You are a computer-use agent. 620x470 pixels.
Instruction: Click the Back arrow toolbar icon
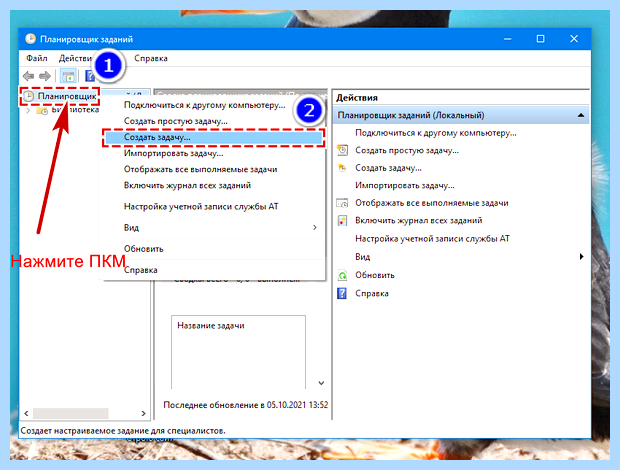pyautogui.click(x=28, y=76)
